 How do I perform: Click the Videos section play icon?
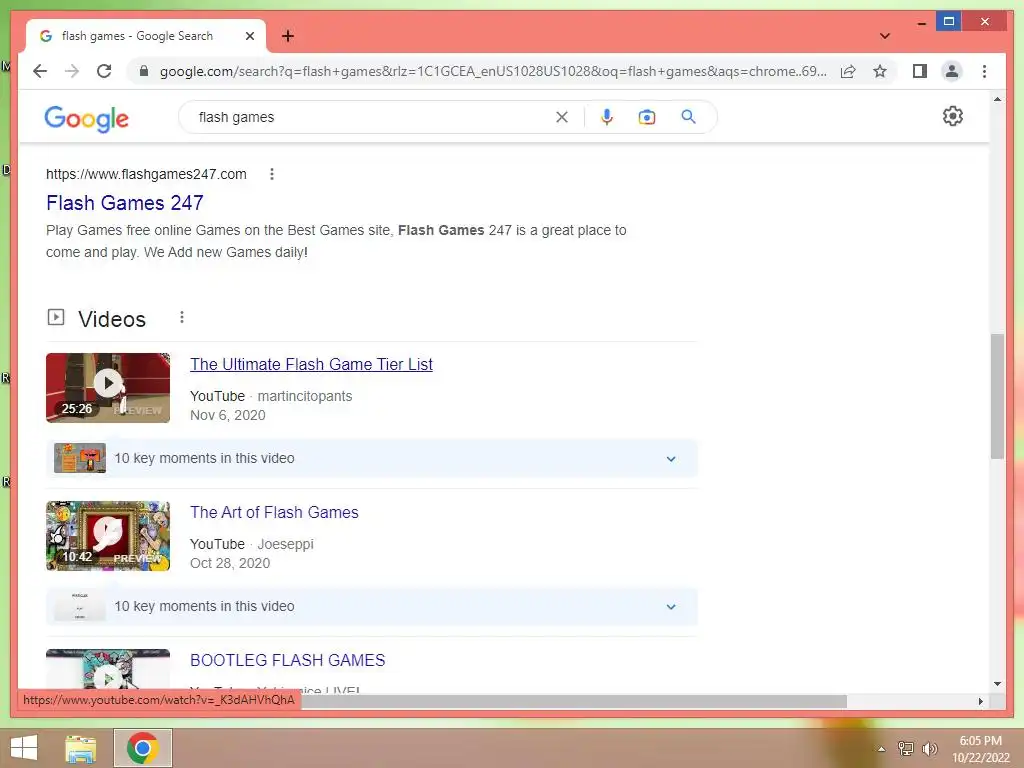coord(56,317)
